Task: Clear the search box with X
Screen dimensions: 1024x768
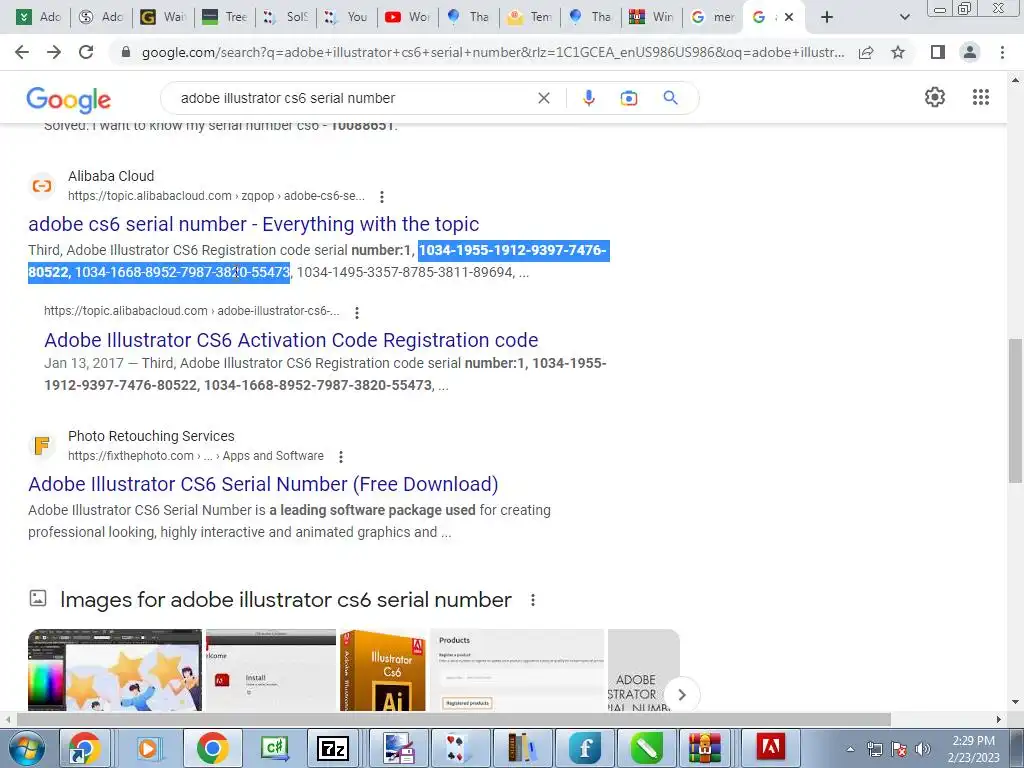Action: click(x=543, y=98)
